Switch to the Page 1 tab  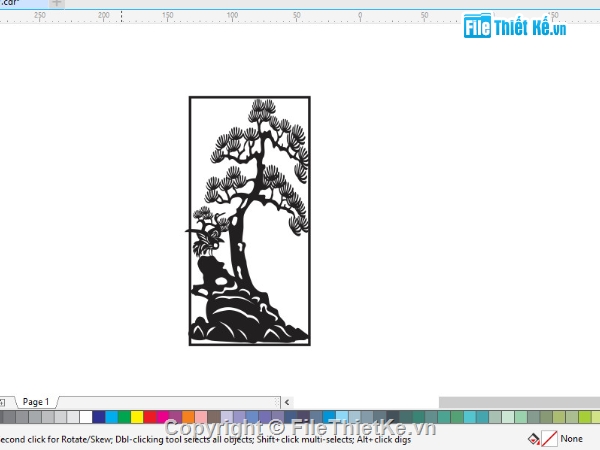coord(36,402)
